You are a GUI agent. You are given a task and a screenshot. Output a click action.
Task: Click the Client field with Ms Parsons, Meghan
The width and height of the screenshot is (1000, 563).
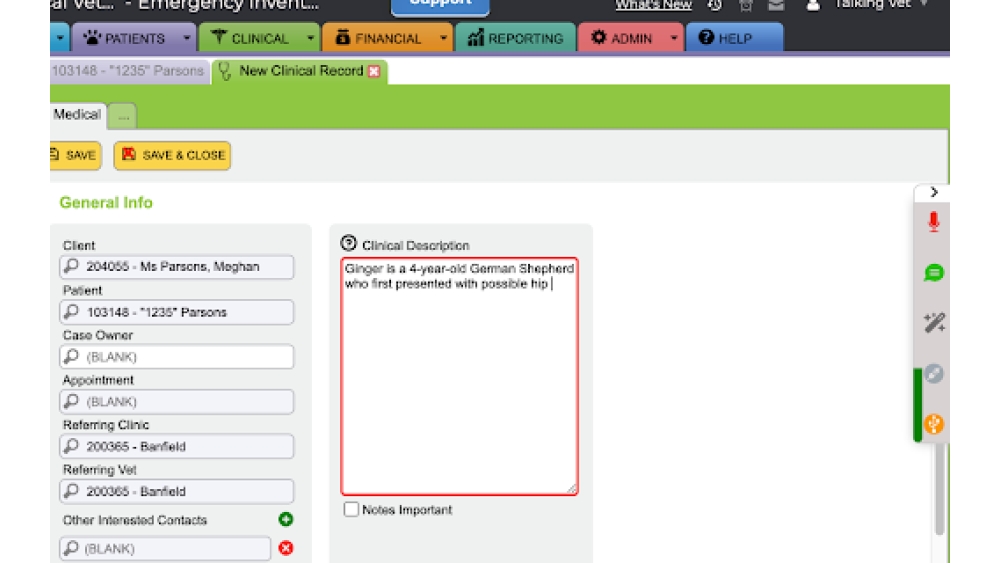(x=177, y=267)
